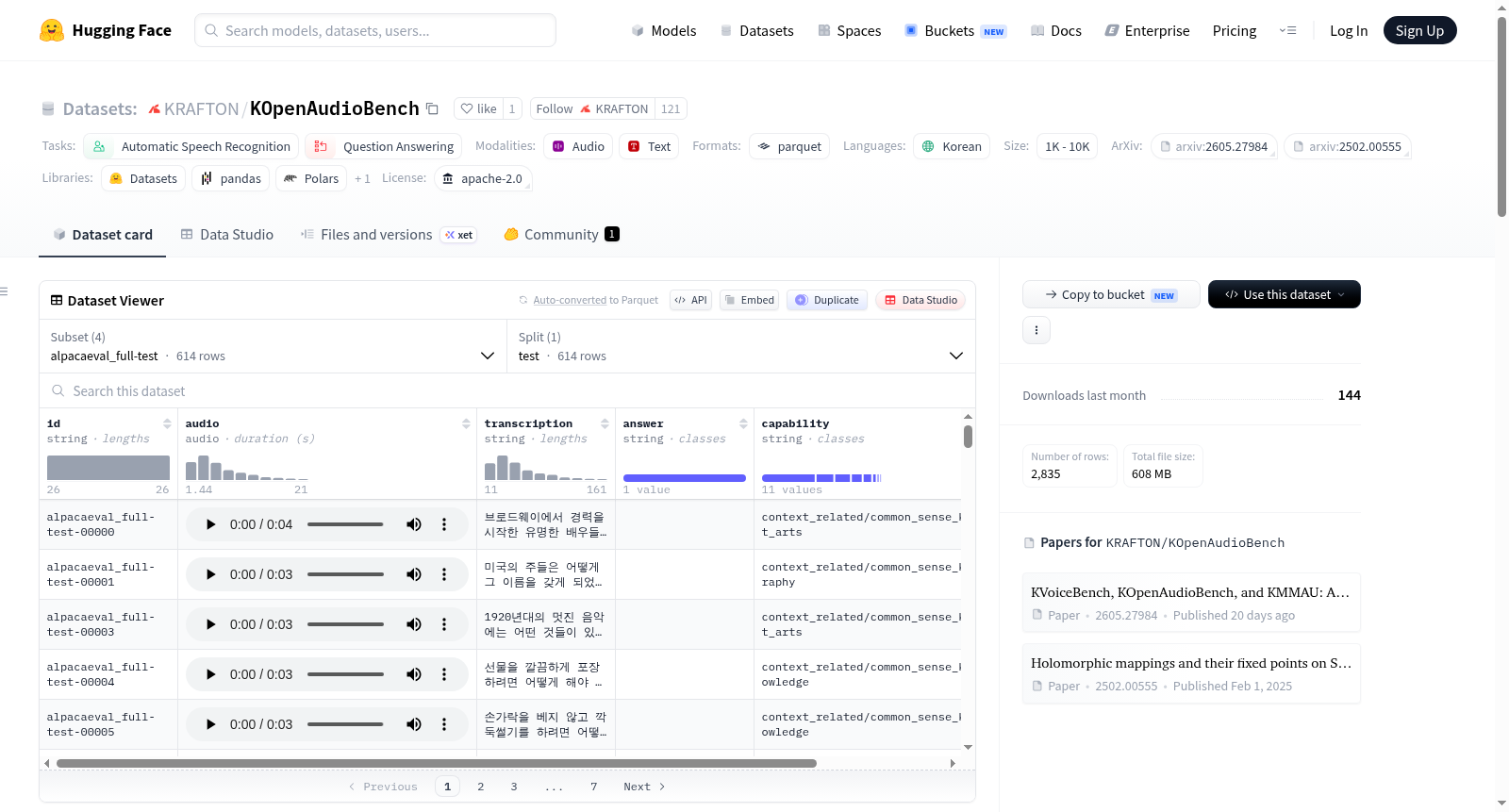Click the Log In link
Screen dimensions: 1509x812
[x=1349, y=30]
